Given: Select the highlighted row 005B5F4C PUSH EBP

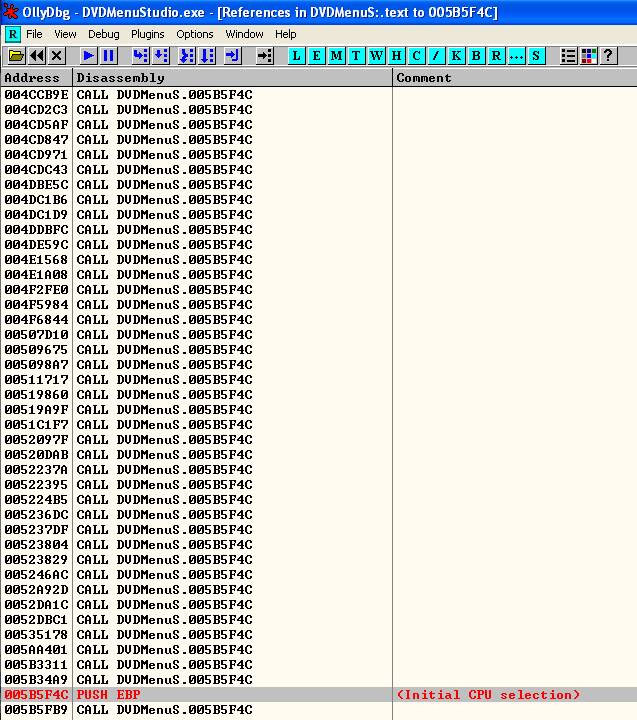Looking at the screenshot, I should point(319,695).
